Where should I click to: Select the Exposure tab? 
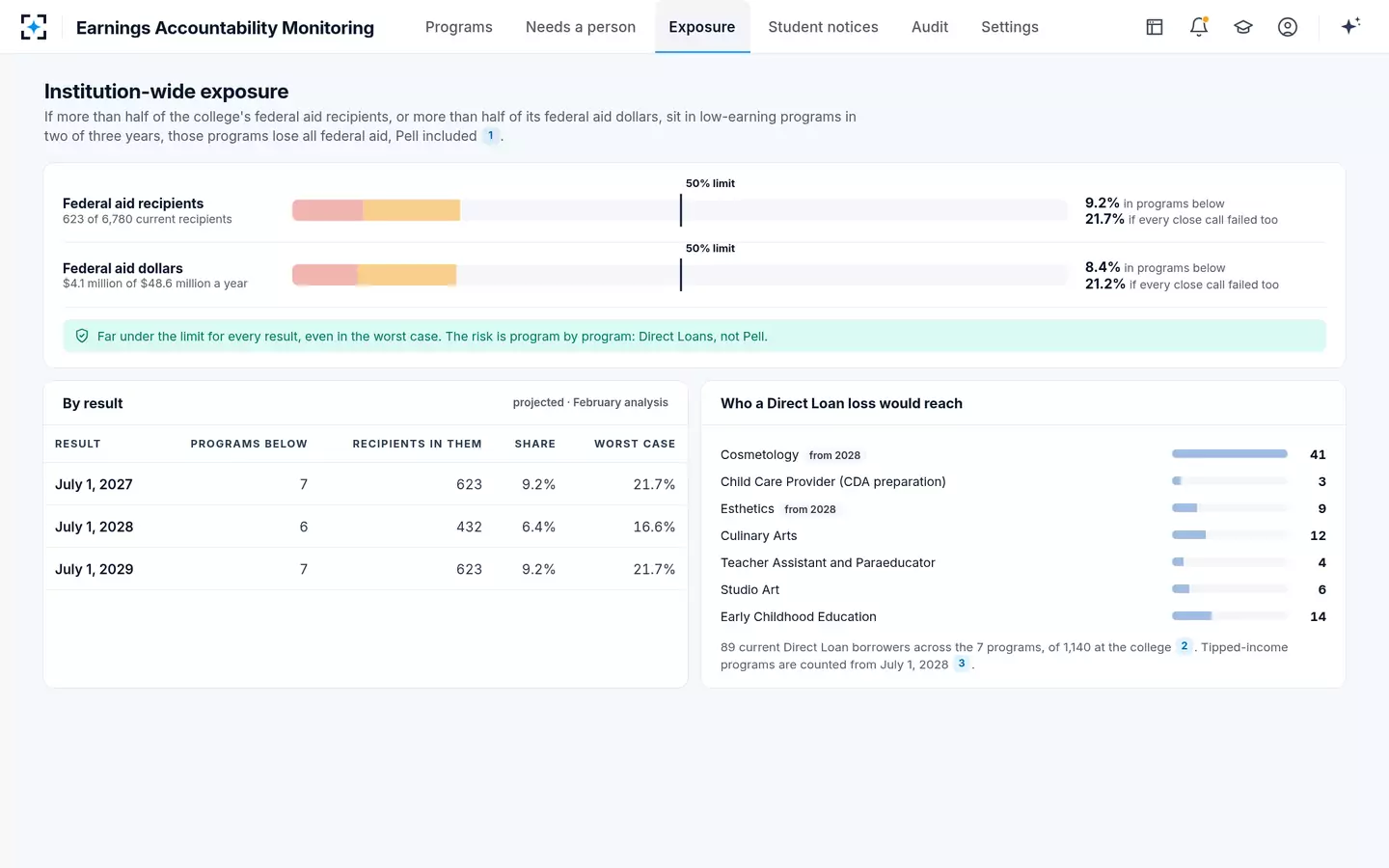[x=702, y=27]
